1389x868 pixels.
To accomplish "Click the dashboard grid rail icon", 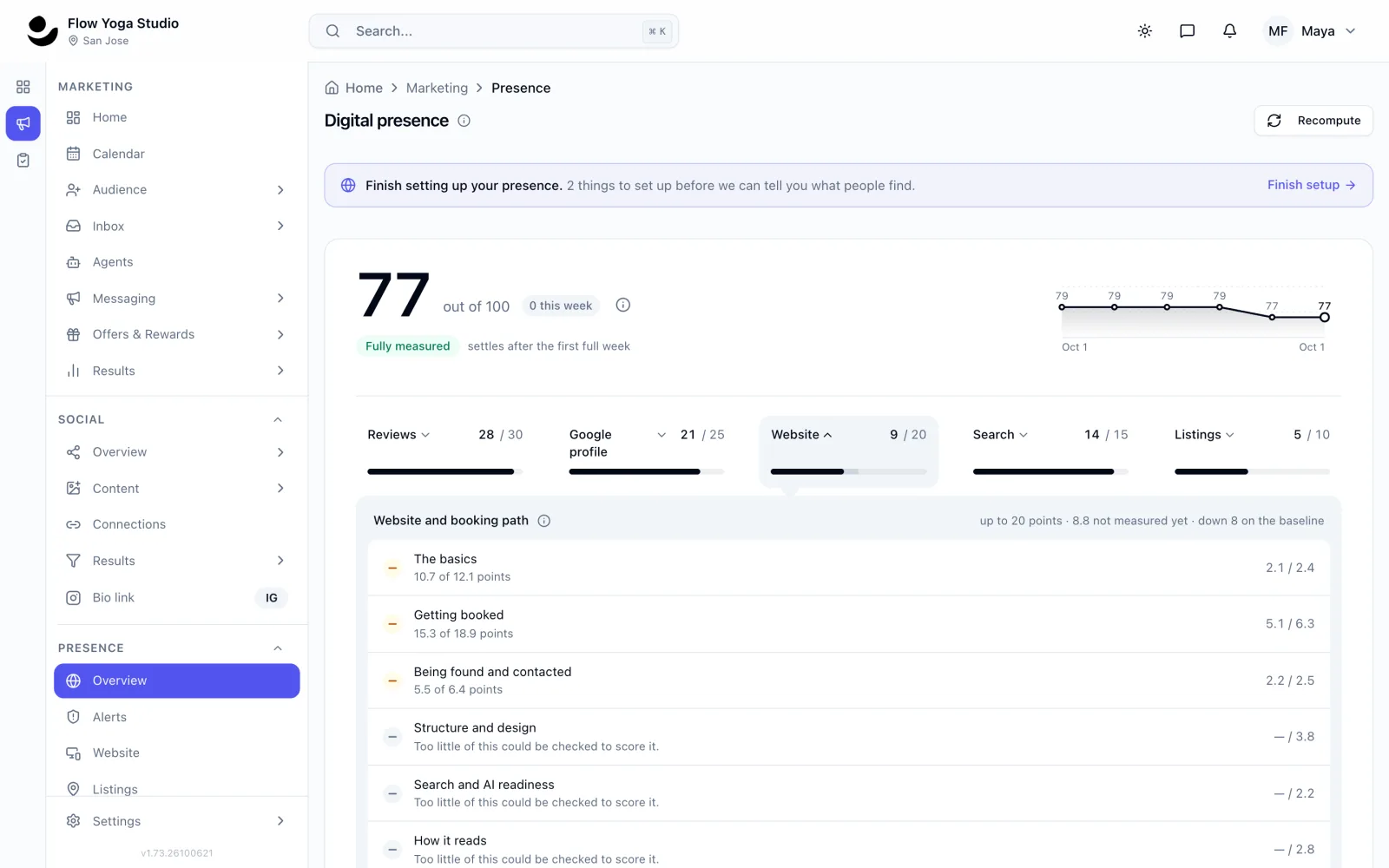I will [23, 87].
